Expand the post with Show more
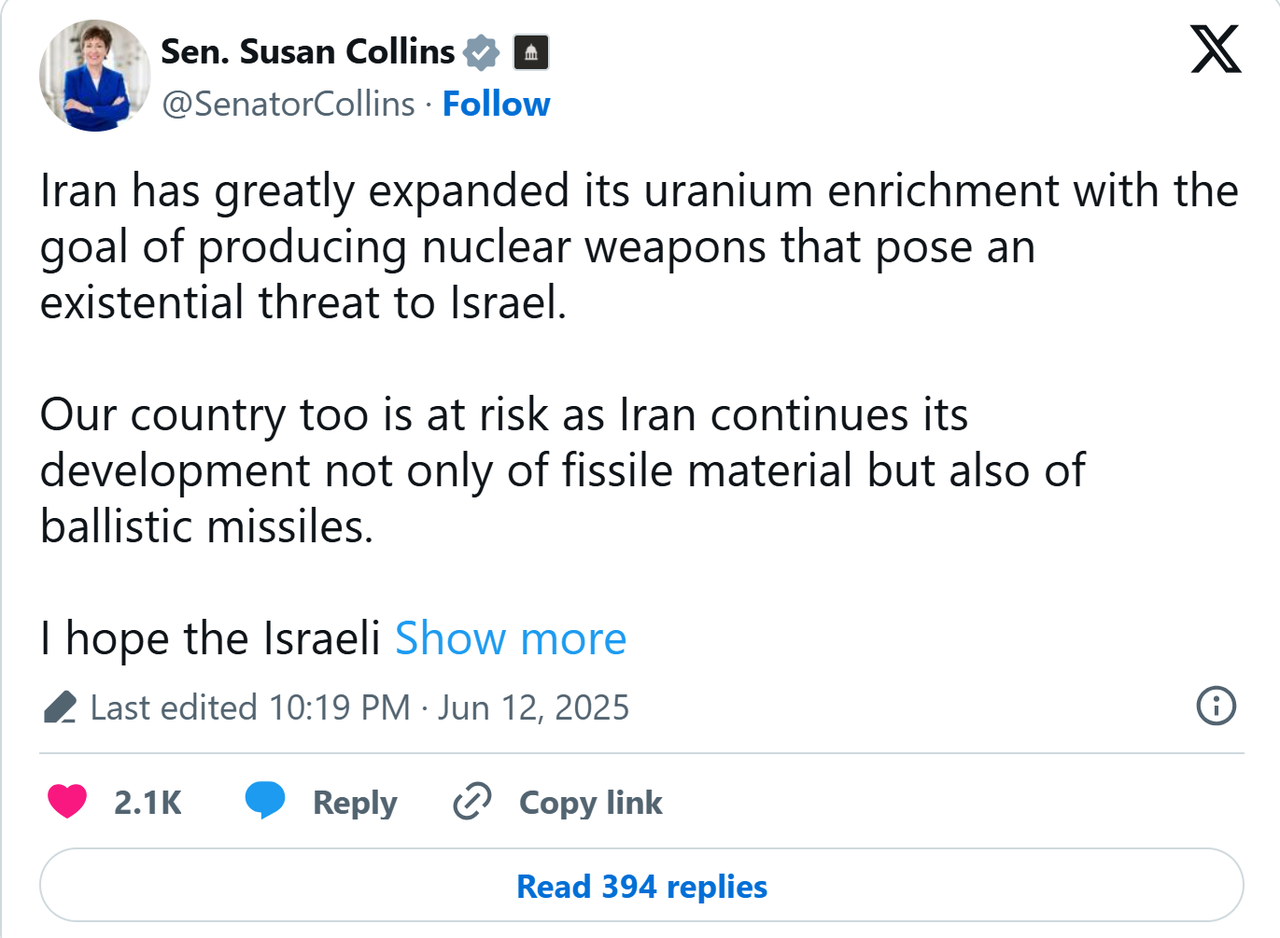The image size is (1280, 938). coord(510,638)
